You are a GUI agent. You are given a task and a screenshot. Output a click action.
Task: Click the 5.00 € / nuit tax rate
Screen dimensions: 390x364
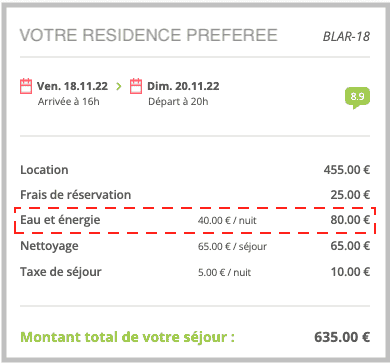coord(224,272)
